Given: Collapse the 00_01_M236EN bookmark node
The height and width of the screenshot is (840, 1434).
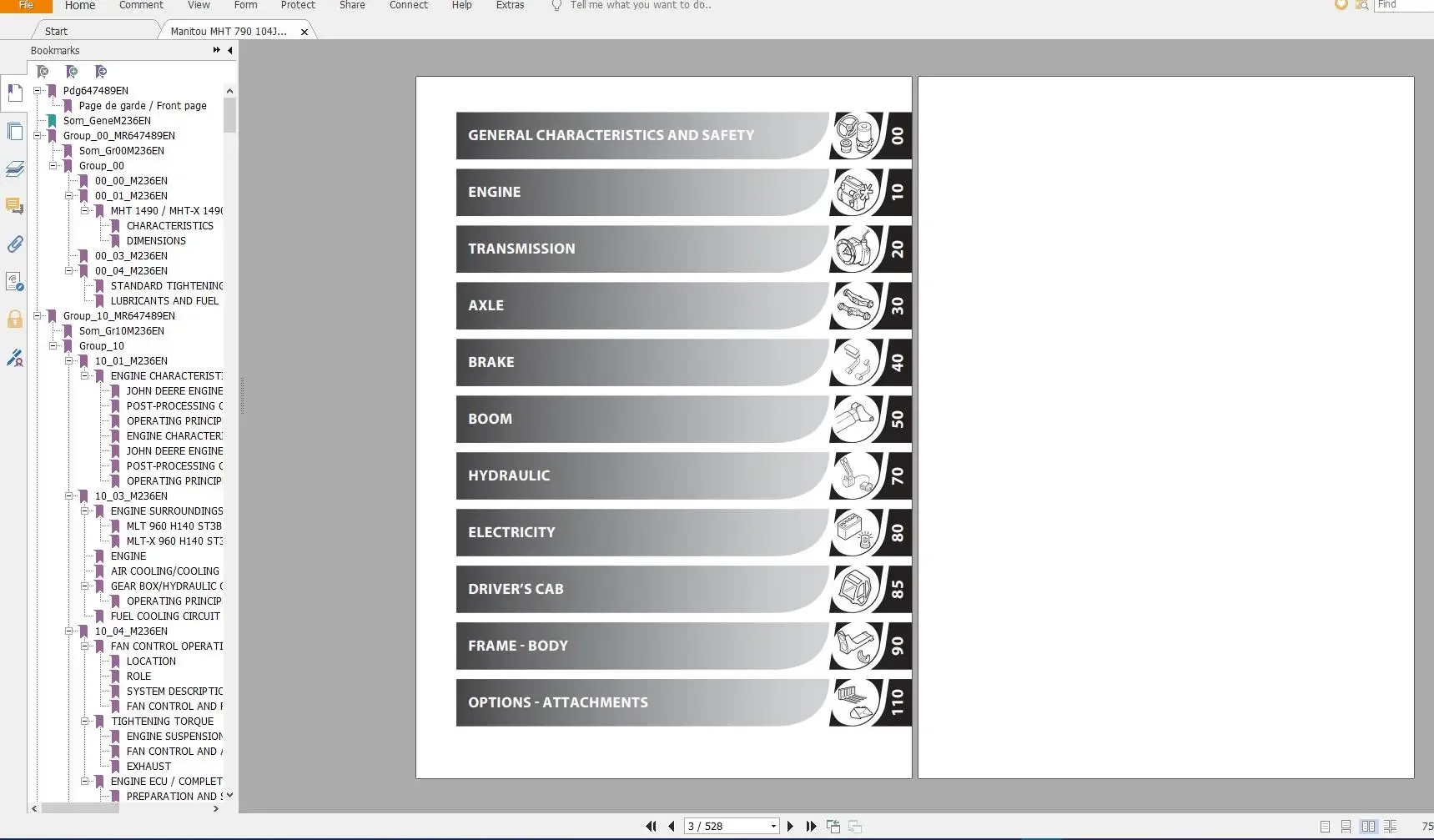Looking at the screenshot, I should tap(69, 195).
